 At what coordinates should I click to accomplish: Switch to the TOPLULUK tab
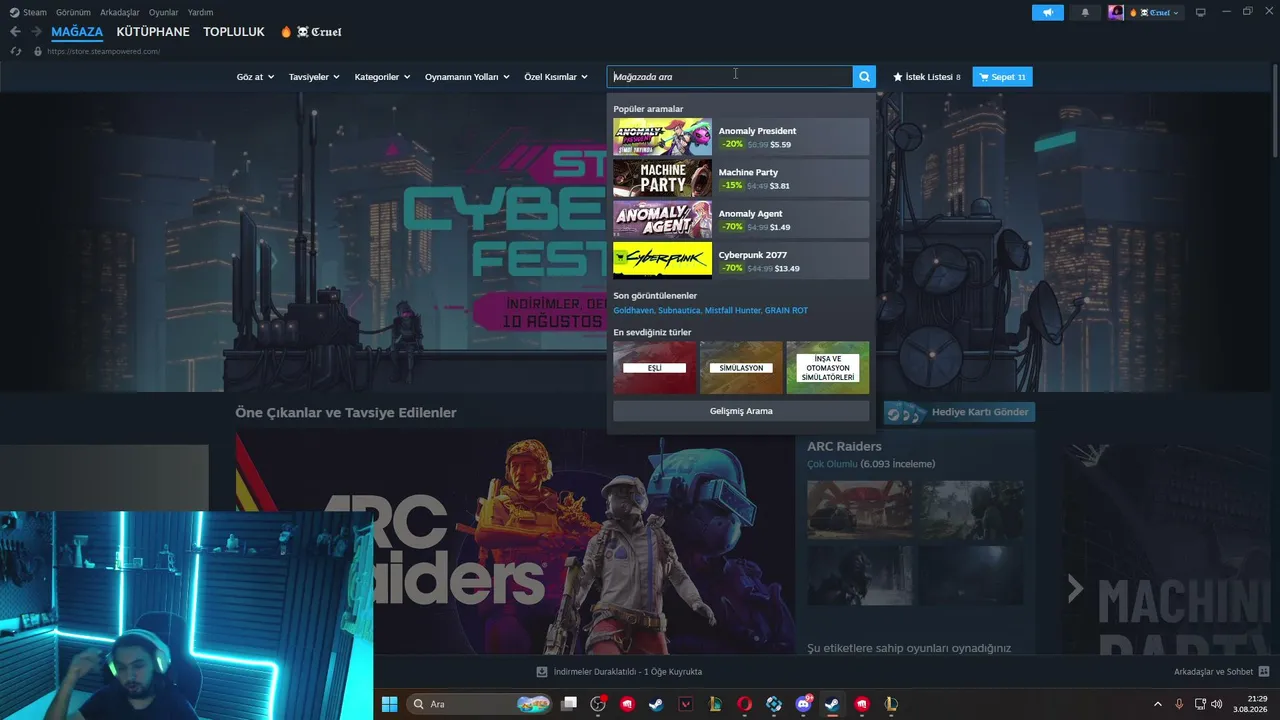point(234,32)
